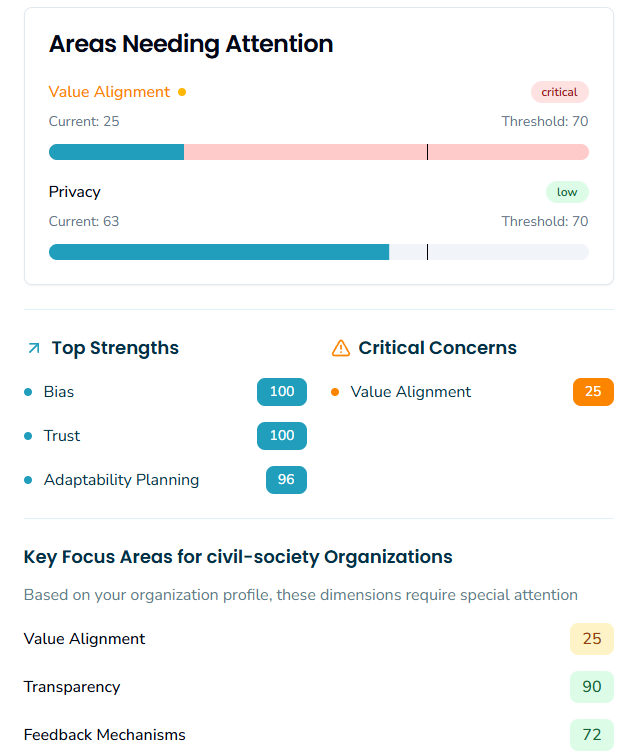The image size is (636, 754).
Task: Click the Top Strengths arrow icon
Action: pos(34,348)
